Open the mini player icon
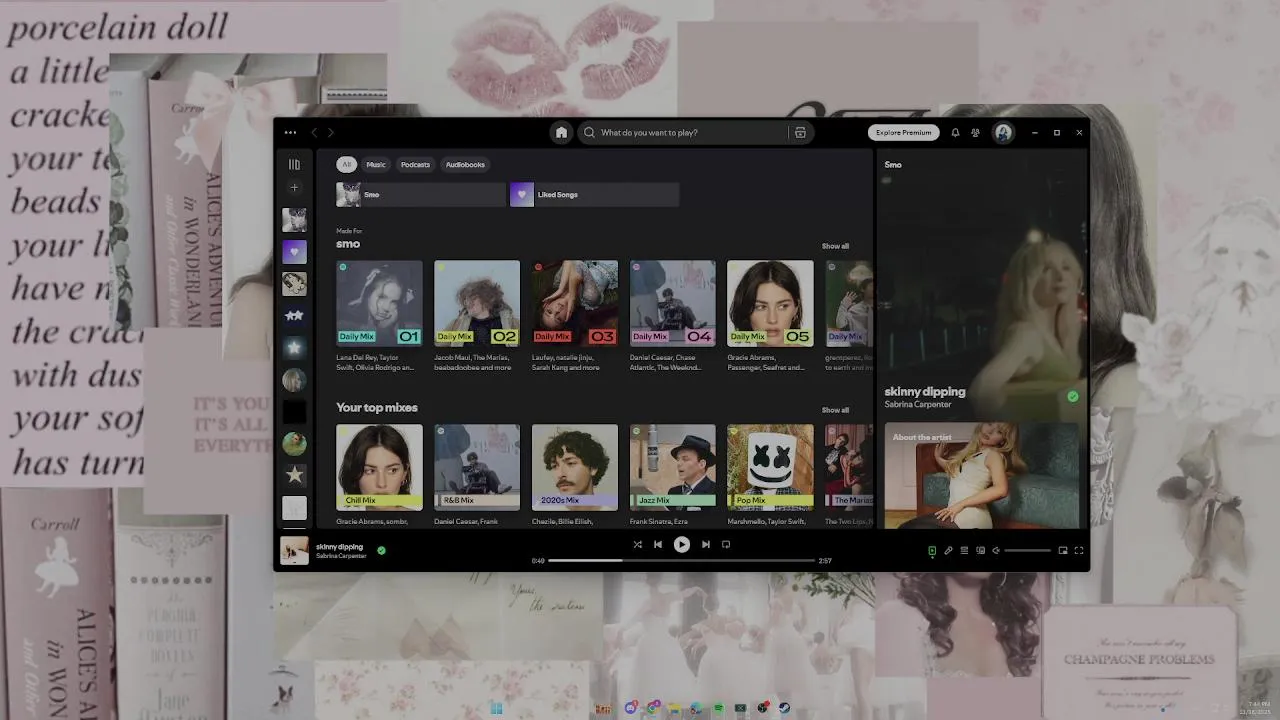 (x=1063, y=550)
